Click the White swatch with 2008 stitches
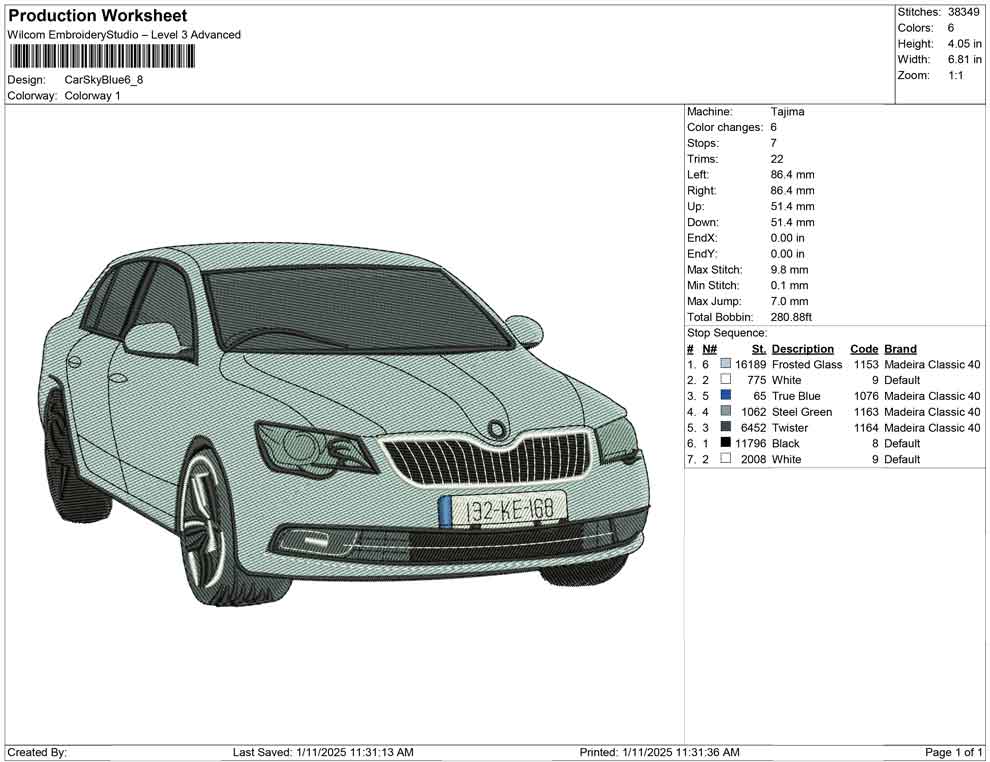The width and height of the screenshot is (990, 762). click(726, 459)
